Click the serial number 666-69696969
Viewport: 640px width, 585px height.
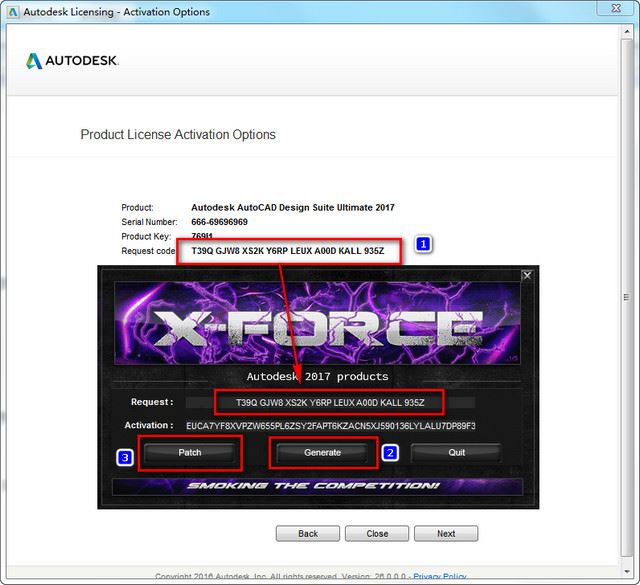(219, 222)
